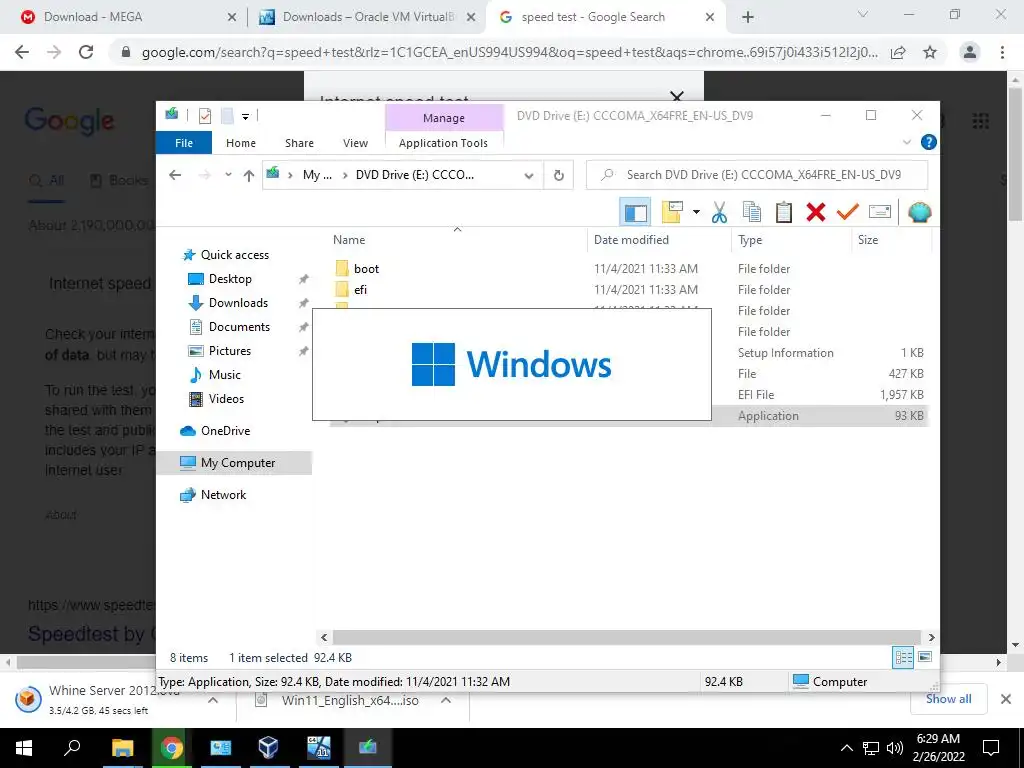Viewport: 1024px width, 768px height.
Task: Click the Rename icon in toolbar
Action: coord(880,212)
